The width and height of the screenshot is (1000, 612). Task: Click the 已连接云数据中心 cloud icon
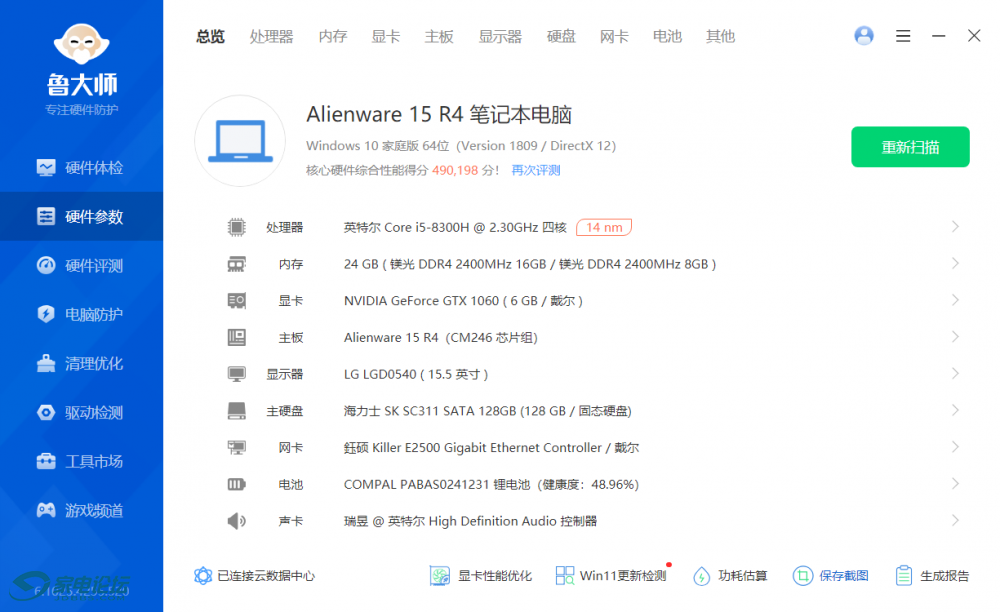pos(203,576)
